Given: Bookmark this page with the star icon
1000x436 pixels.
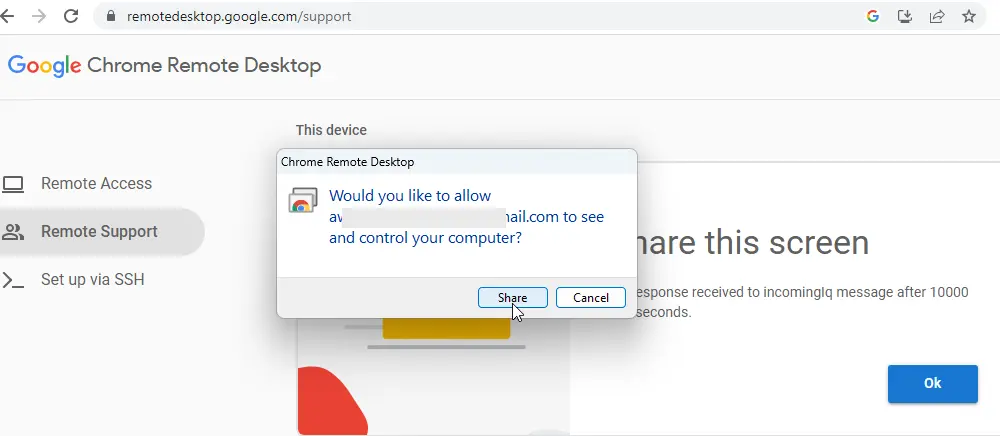Looking at the screenshot, I should click(x=969, y=17).
